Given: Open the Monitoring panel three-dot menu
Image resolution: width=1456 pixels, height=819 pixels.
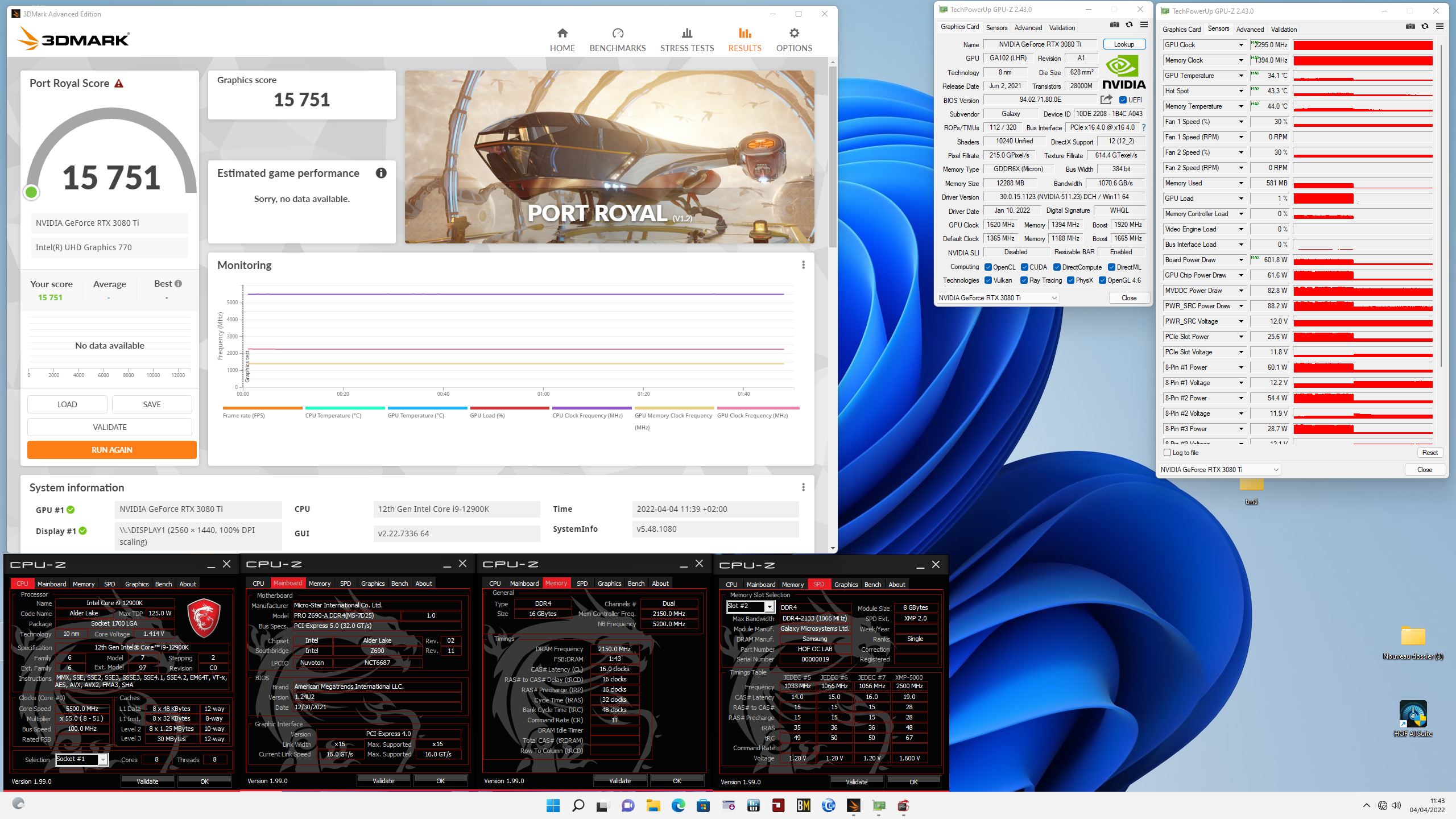Looking at the screenshot, I should pyautogui.click(x=803, y=265).
